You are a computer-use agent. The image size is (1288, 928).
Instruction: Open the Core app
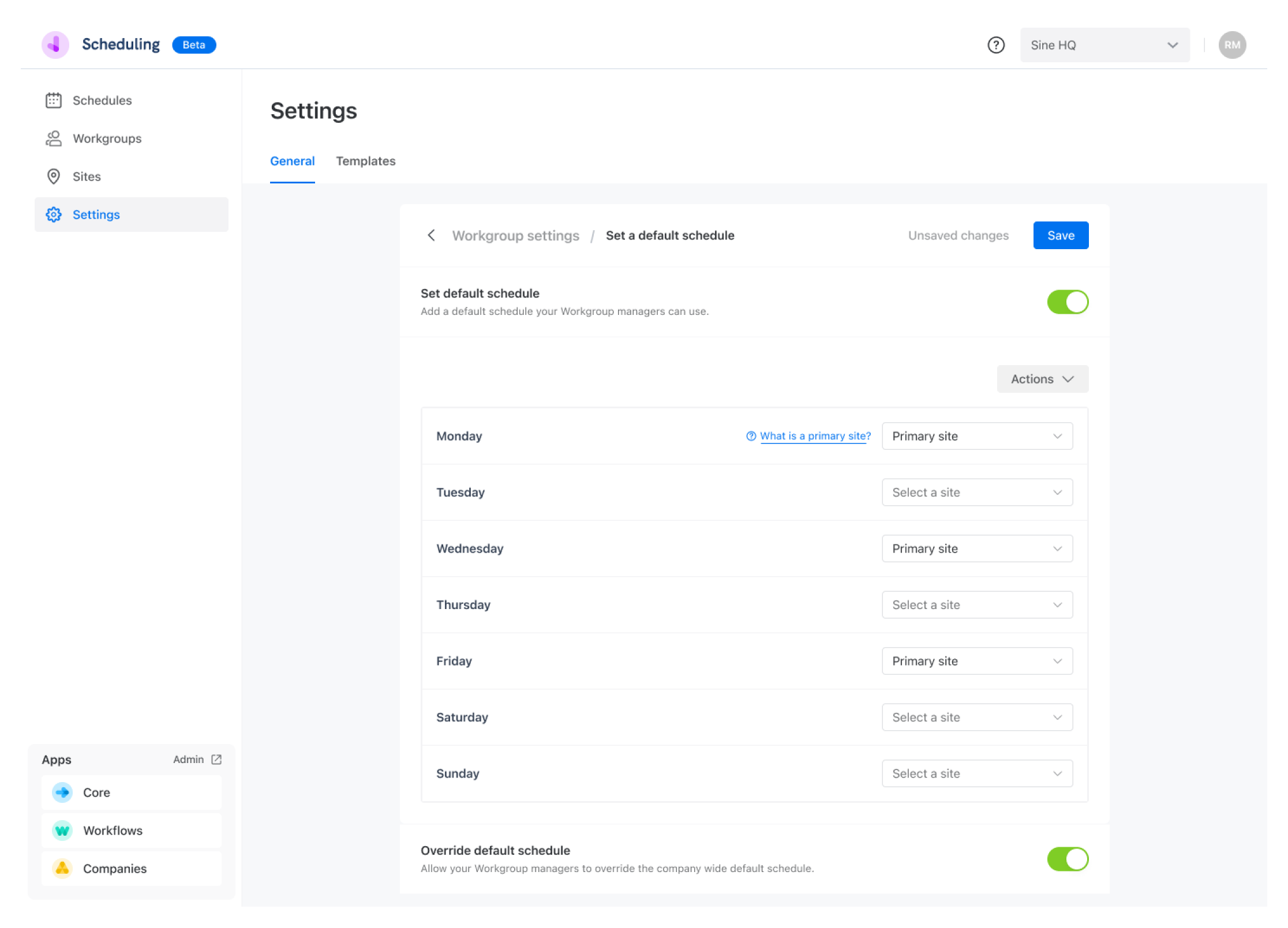click(x=132, y=792)
